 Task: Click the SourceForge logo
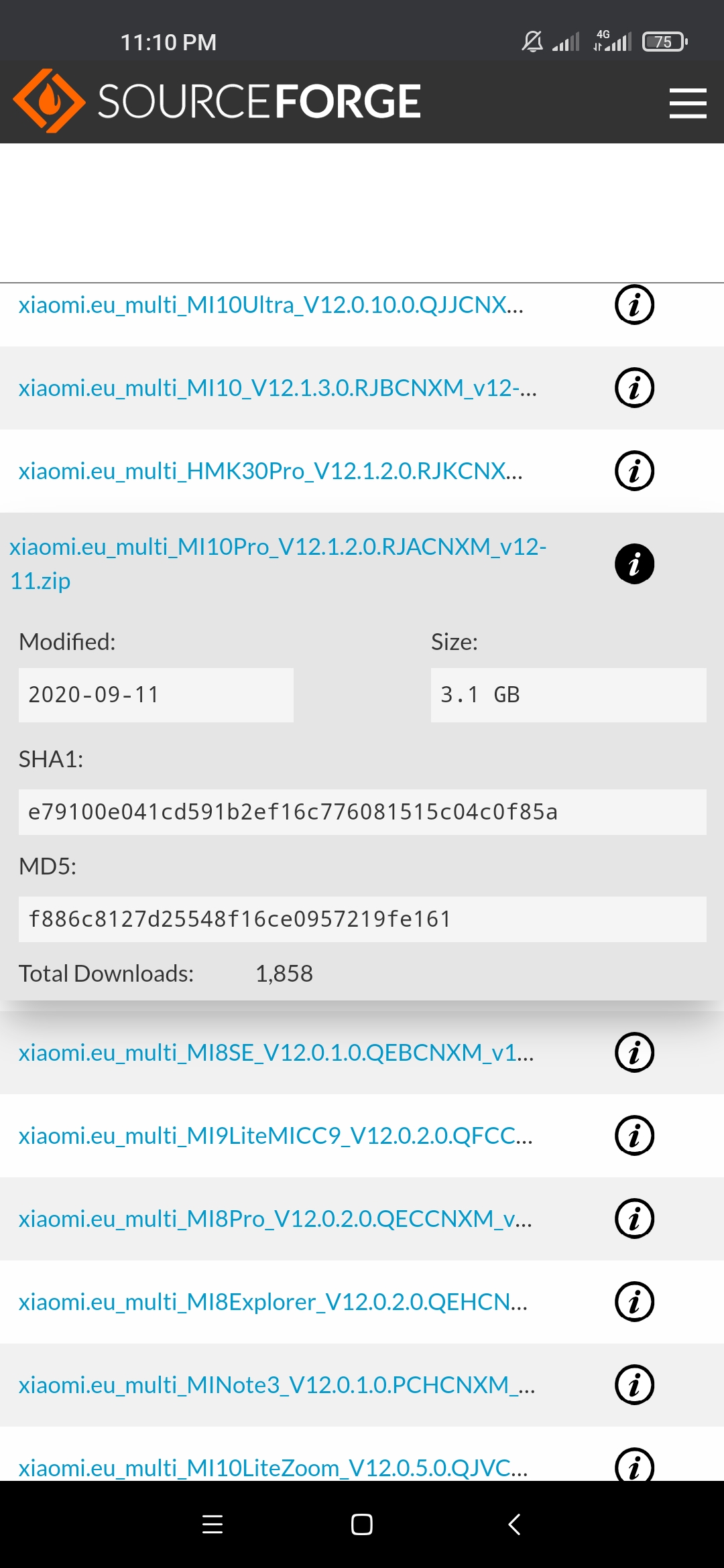[x=217, y=101]
